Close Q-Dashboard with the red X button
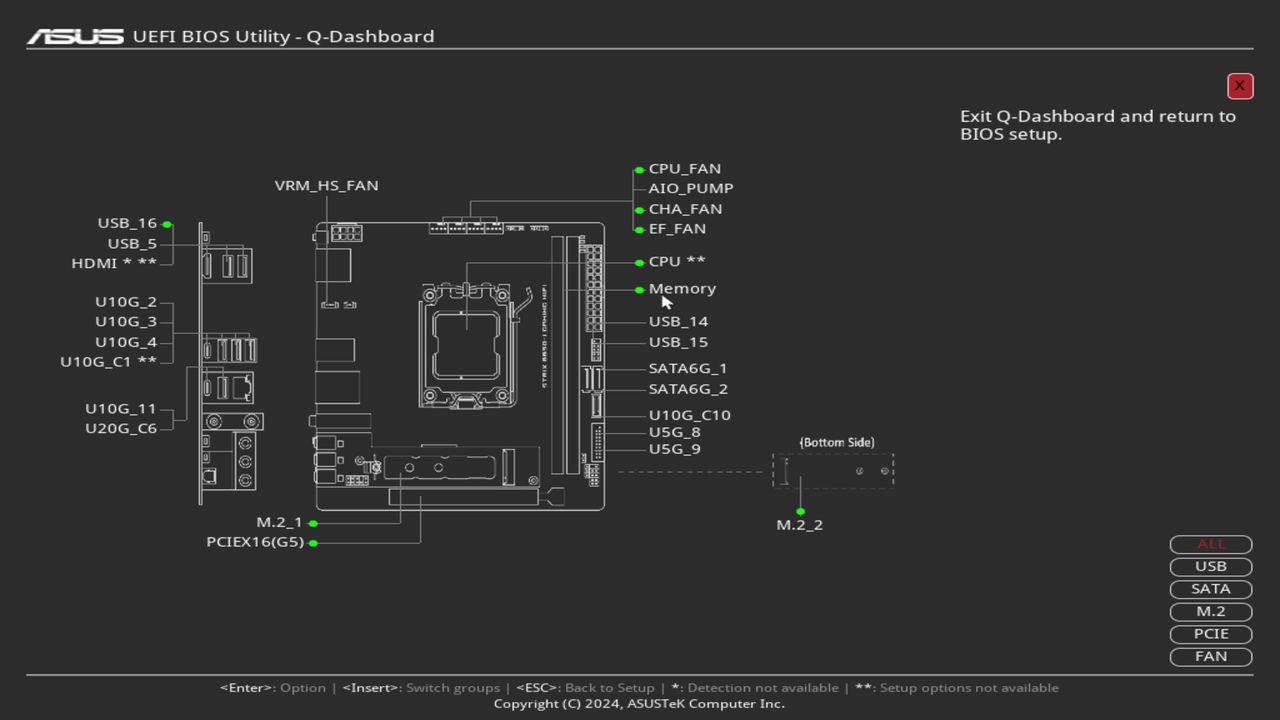 (1240, 86)
